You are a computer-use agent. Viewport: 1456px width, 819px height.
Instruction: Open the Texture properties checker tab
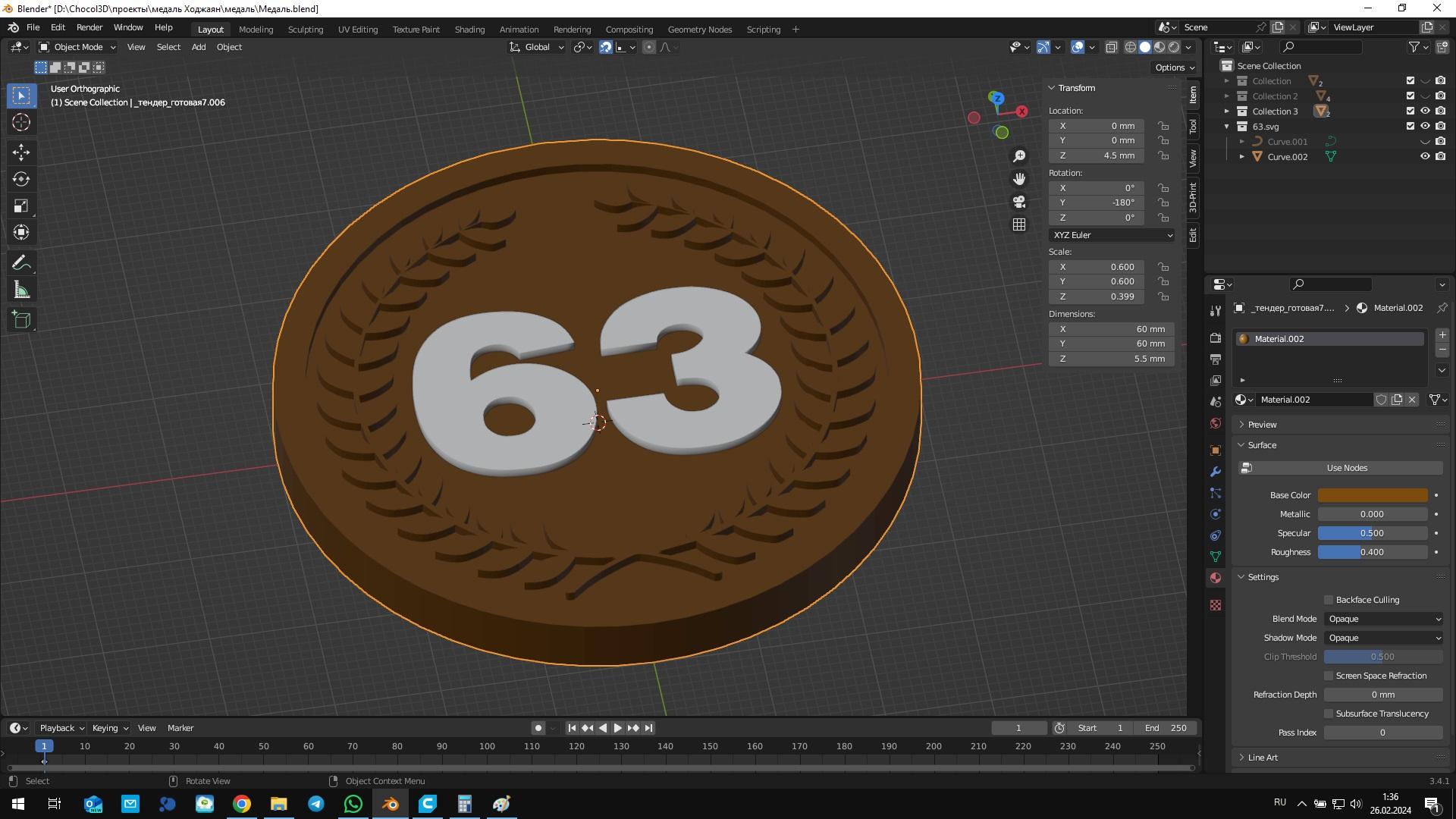point(1216,605)
